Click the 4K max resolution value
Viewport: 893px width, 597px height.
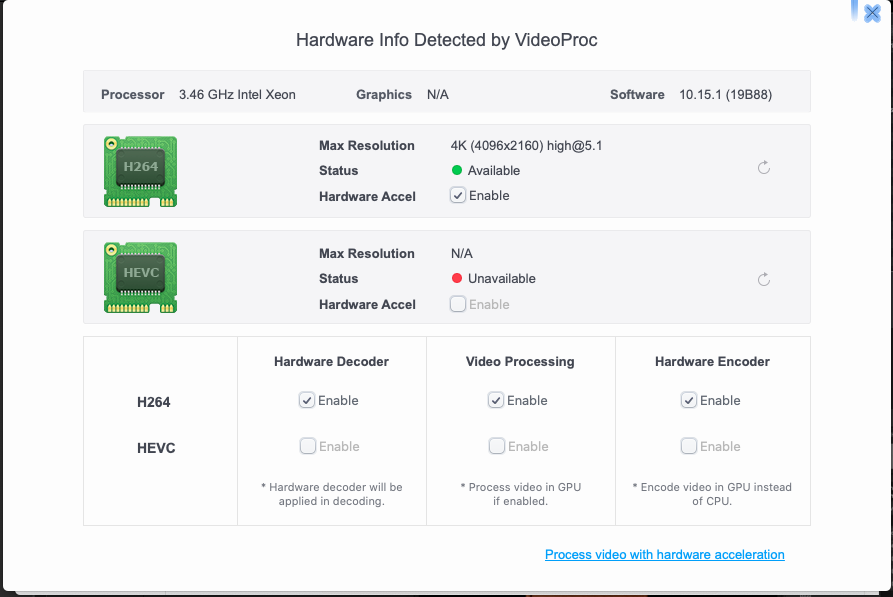(526, 146)
